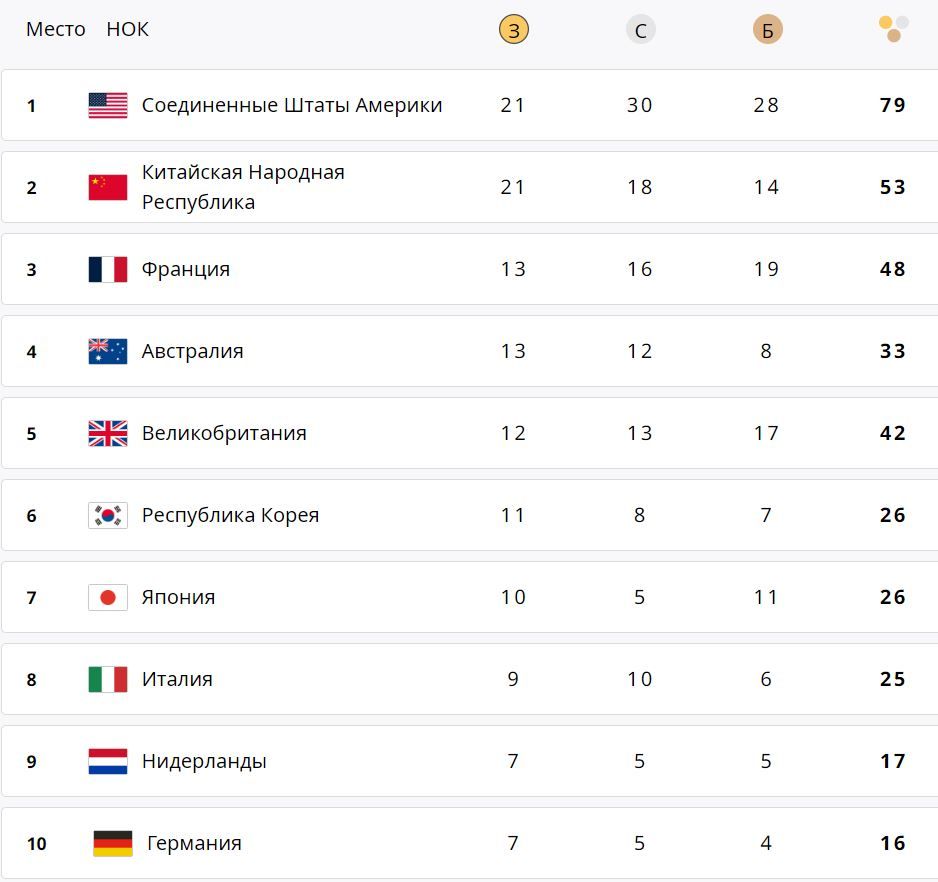Image resolution: width=938 pixels, height=882 pixels.
Task: Click Italy's gold medal count of 9
Action: tap(513, 678)
